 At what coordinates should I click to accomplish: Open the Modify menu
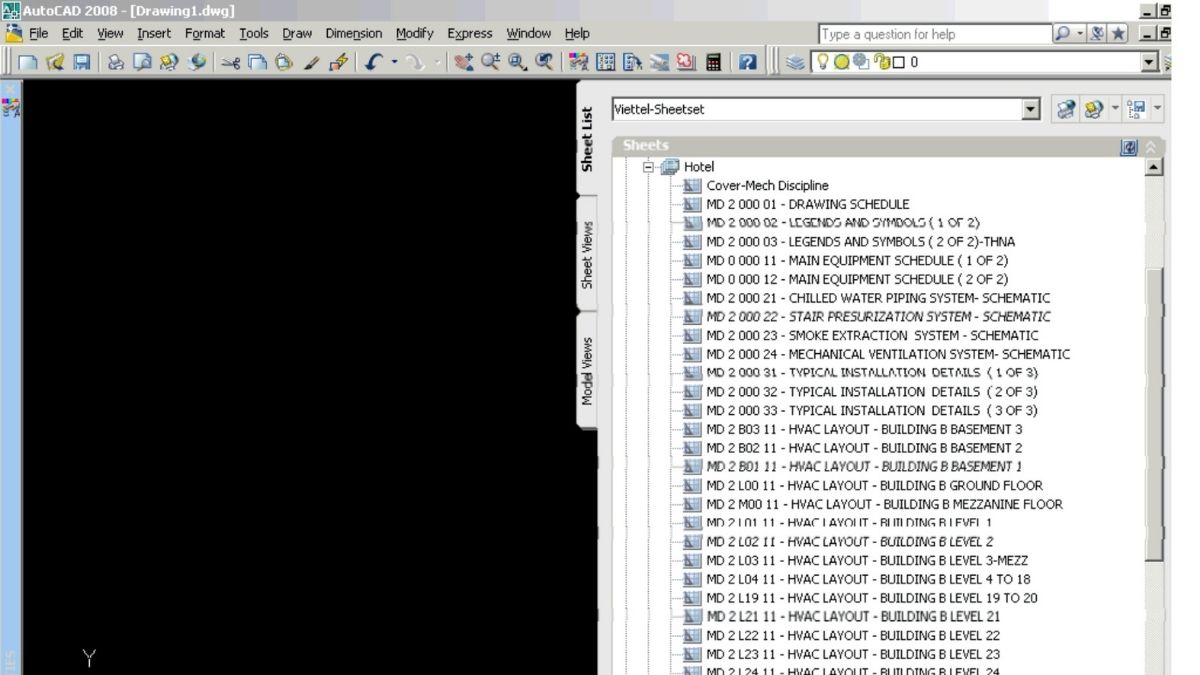[x=414, y=33]
